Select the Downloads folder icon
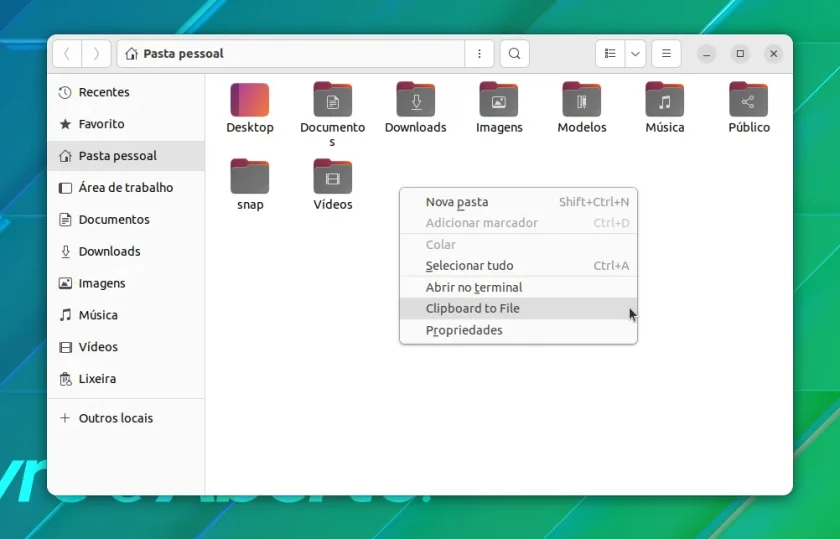840x539 pixels. pyautogui.click(x=416, y=99)
